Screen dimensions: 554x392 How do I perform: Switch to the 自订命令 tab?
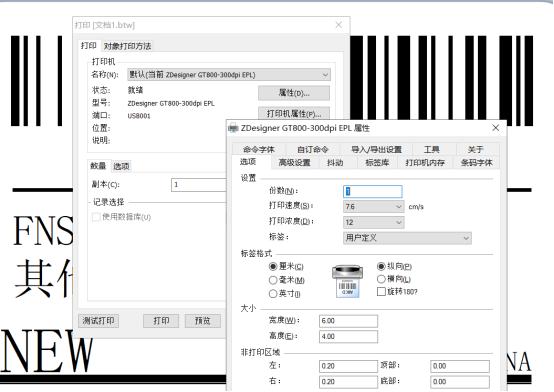[313, 150]
